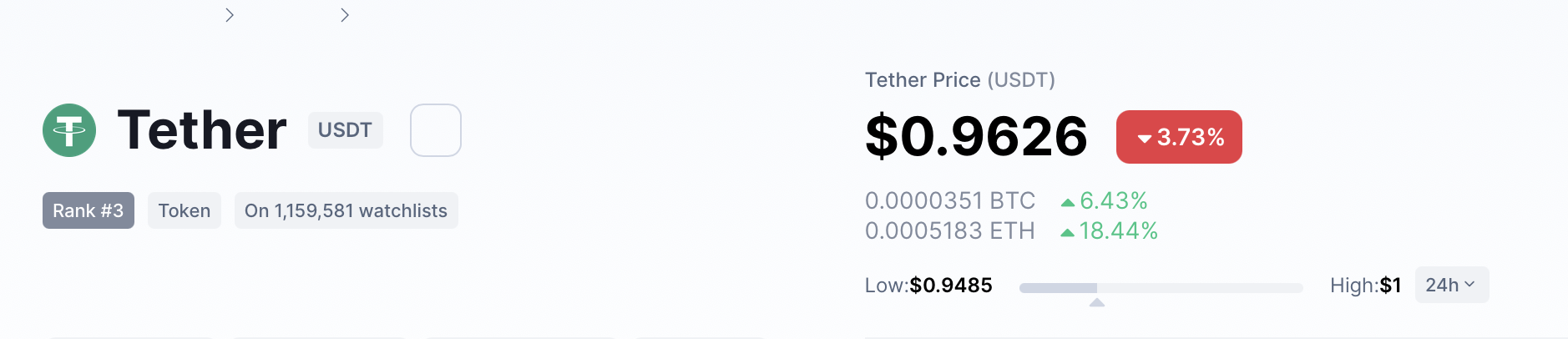Click the Rank #3 badge
This screenshot has height=339, width=1568.
pyautogui.click(x=89, y=210)
